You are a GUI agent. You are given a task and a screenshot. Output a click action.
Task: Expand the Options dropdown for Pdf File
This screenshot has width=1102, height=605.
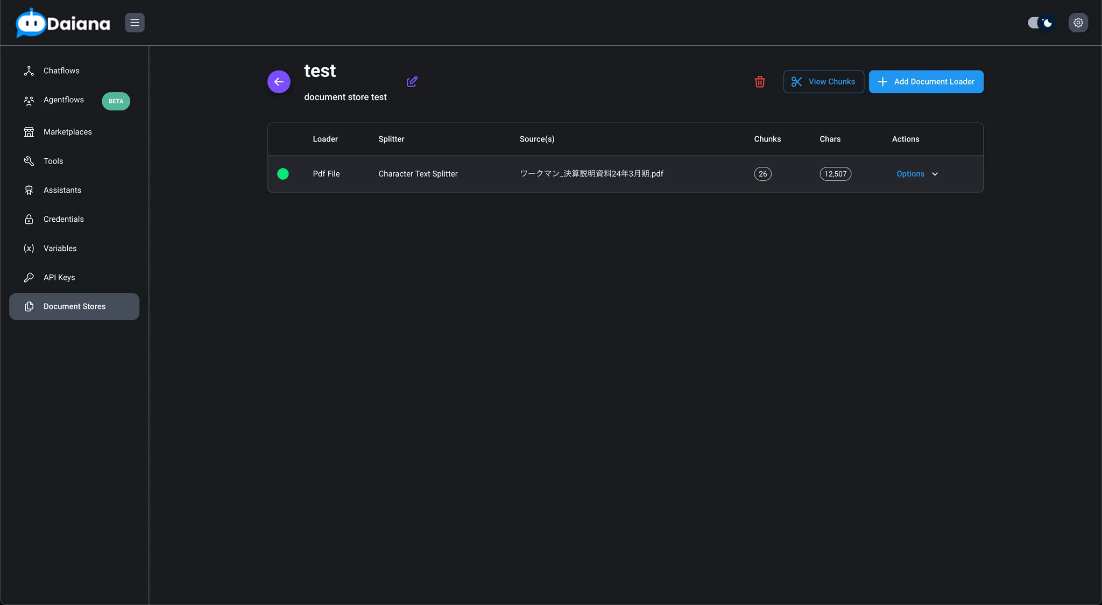910,174
